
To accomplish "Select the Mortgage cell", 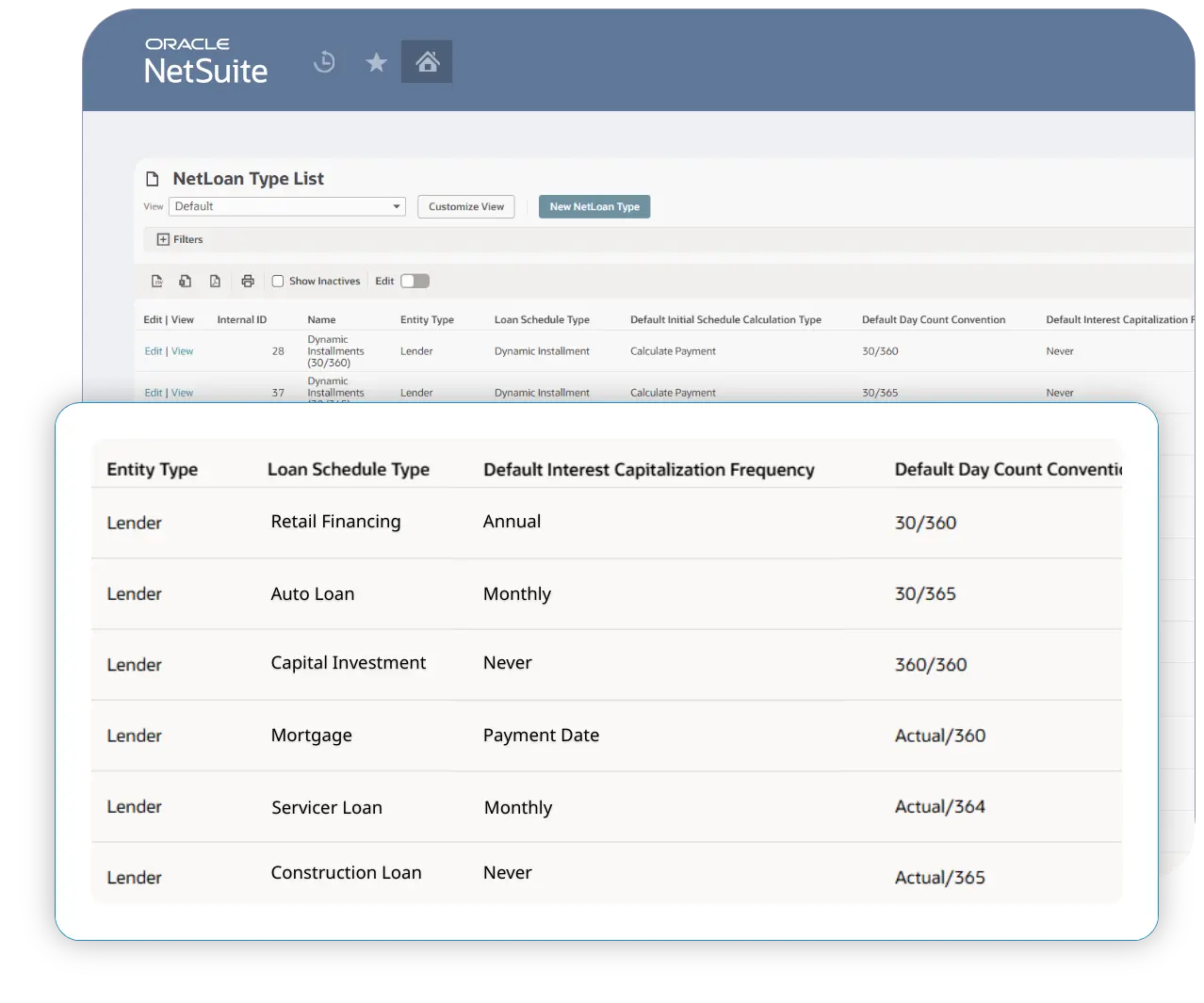I will coord(312,736).
